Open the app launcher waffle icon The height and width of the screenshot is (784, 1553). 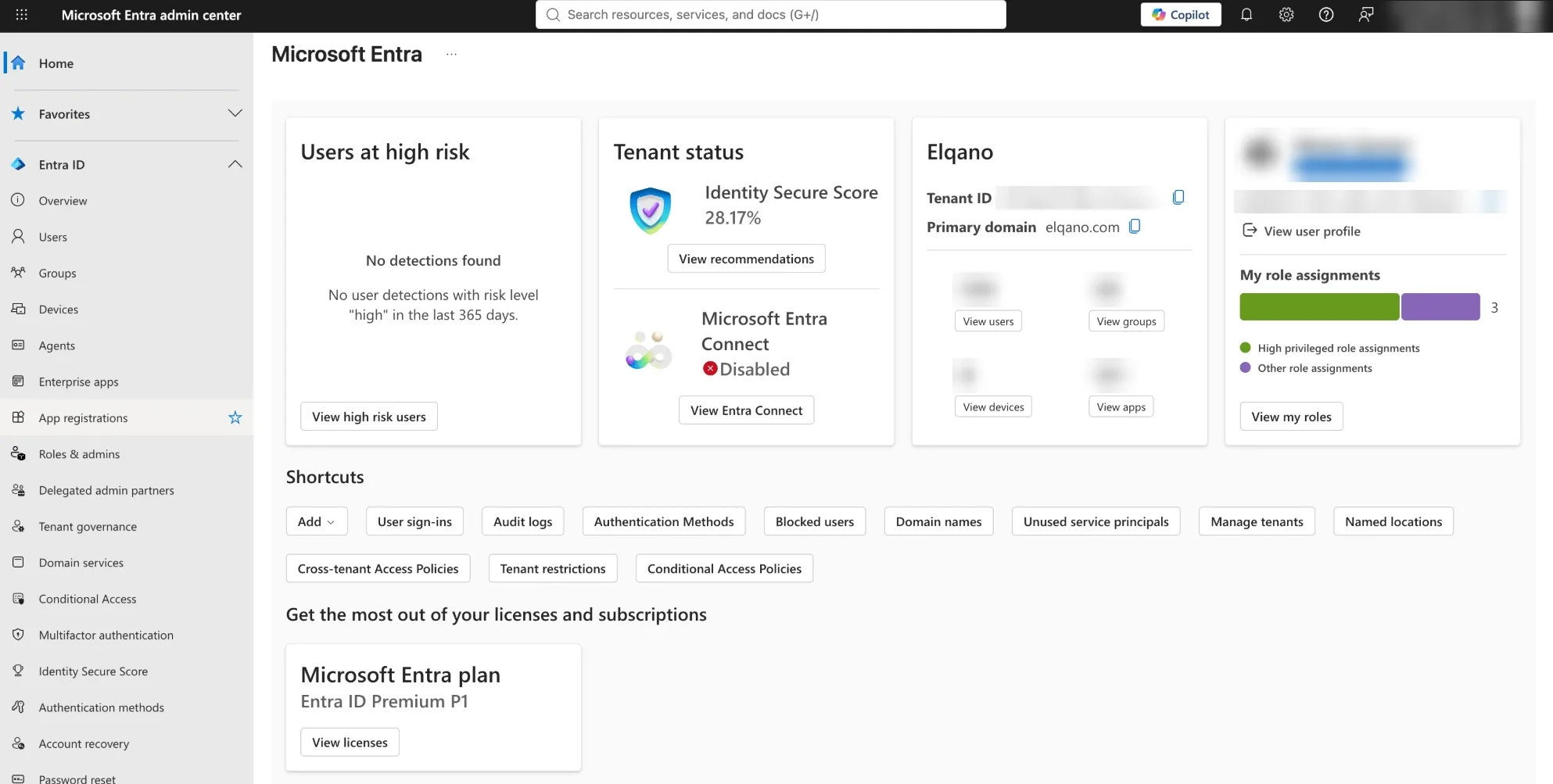click(22, 15)
